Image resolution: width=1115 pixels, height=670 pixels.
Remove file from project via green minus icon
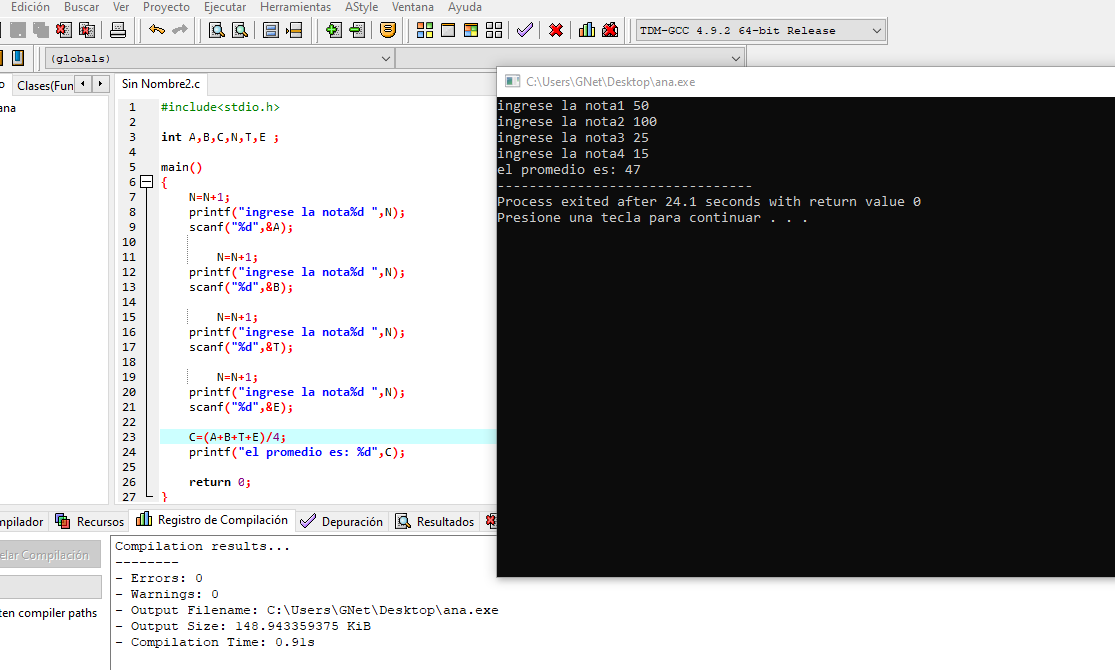tap(357, 30)
